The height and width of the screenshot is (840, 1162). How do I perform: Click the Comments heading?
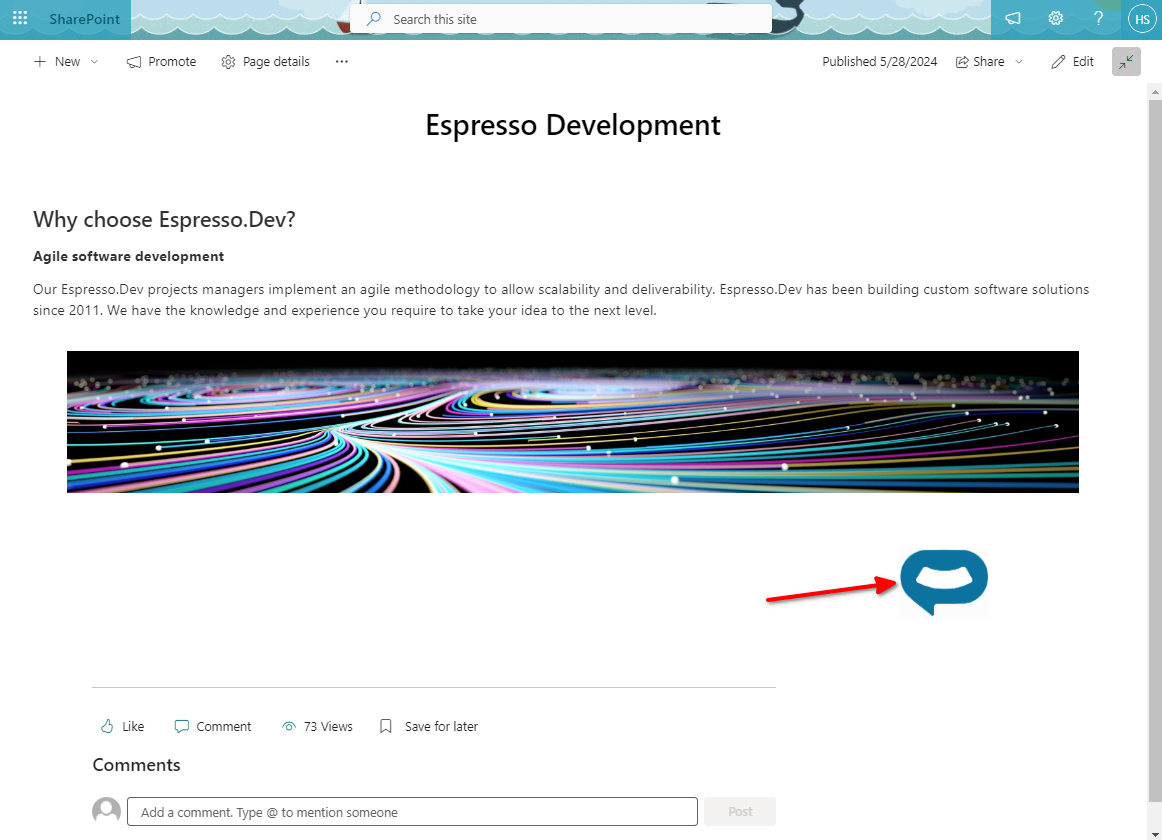(x=136, y=765)
